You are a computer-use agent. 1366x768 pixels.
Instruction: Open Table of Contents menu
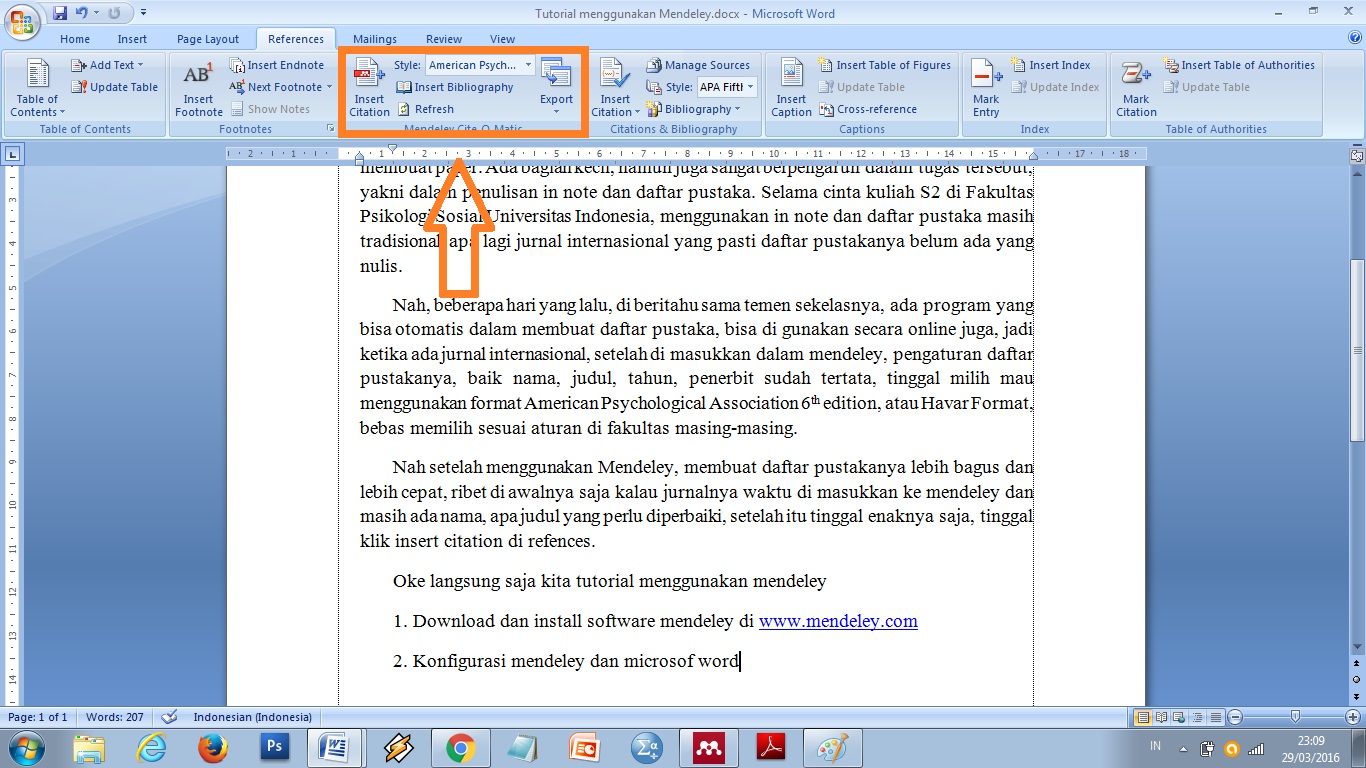point(37,88)
